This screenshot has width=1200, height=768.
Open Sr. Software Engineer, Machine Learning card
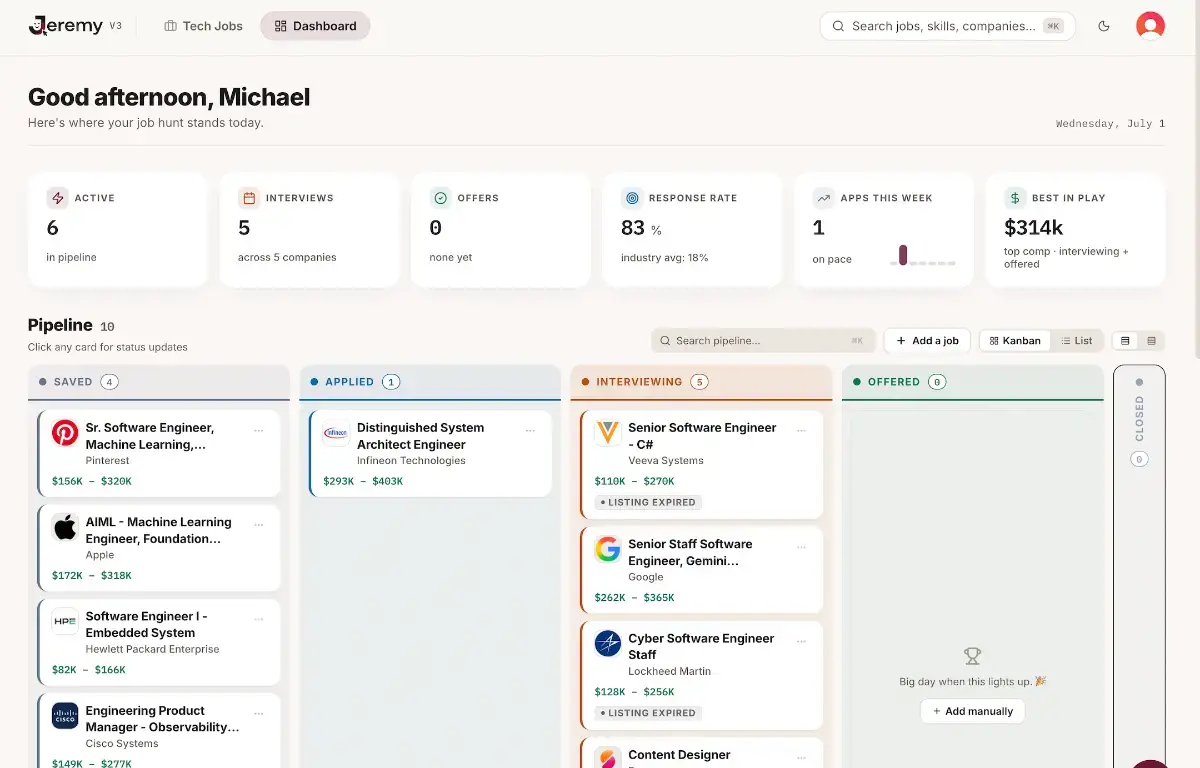(x=159, y=453)
